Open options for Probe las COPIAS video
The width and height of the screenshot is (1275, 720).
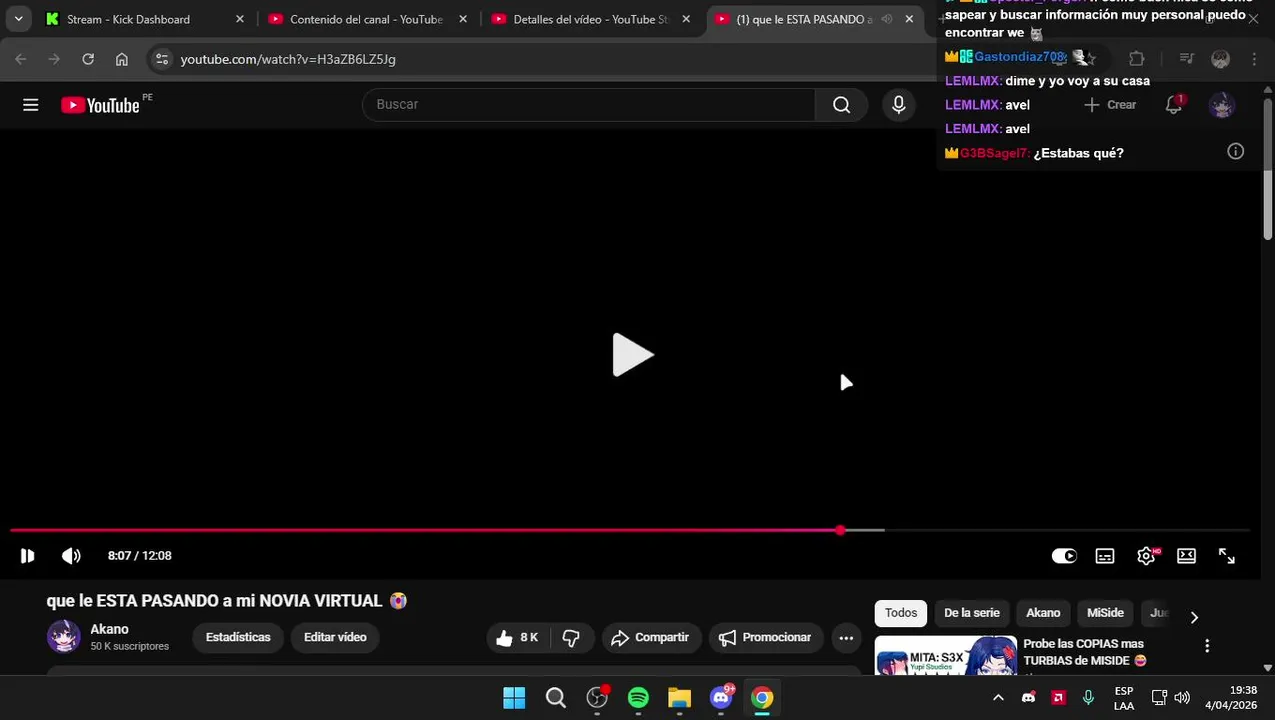coord(1207,647)
